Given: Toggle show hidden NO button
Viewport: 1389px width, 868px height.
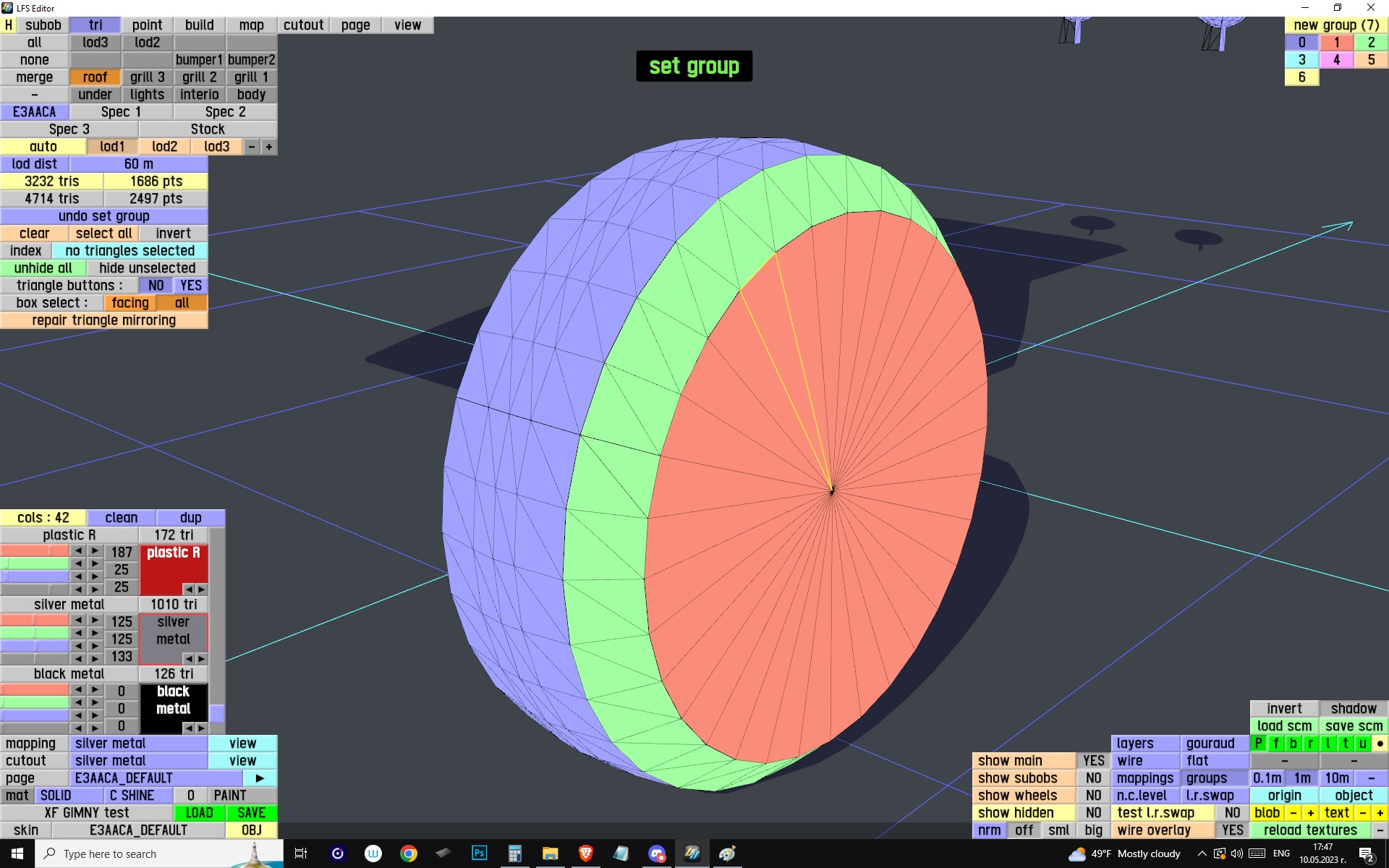Looking at the screenshot, I should (x=1092, y=813).
